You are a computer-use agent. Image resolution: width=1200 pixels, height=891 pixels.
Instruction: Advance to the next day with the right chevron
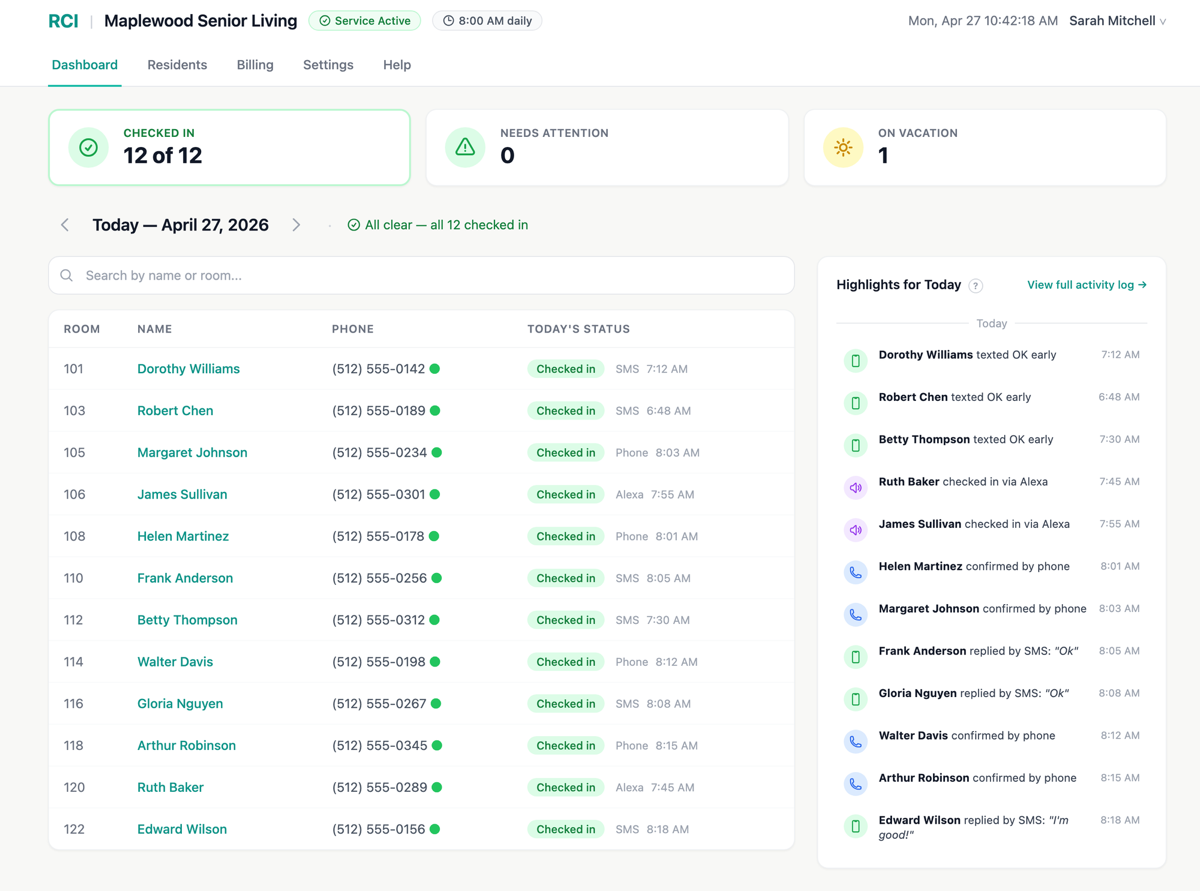pos(296,225)
